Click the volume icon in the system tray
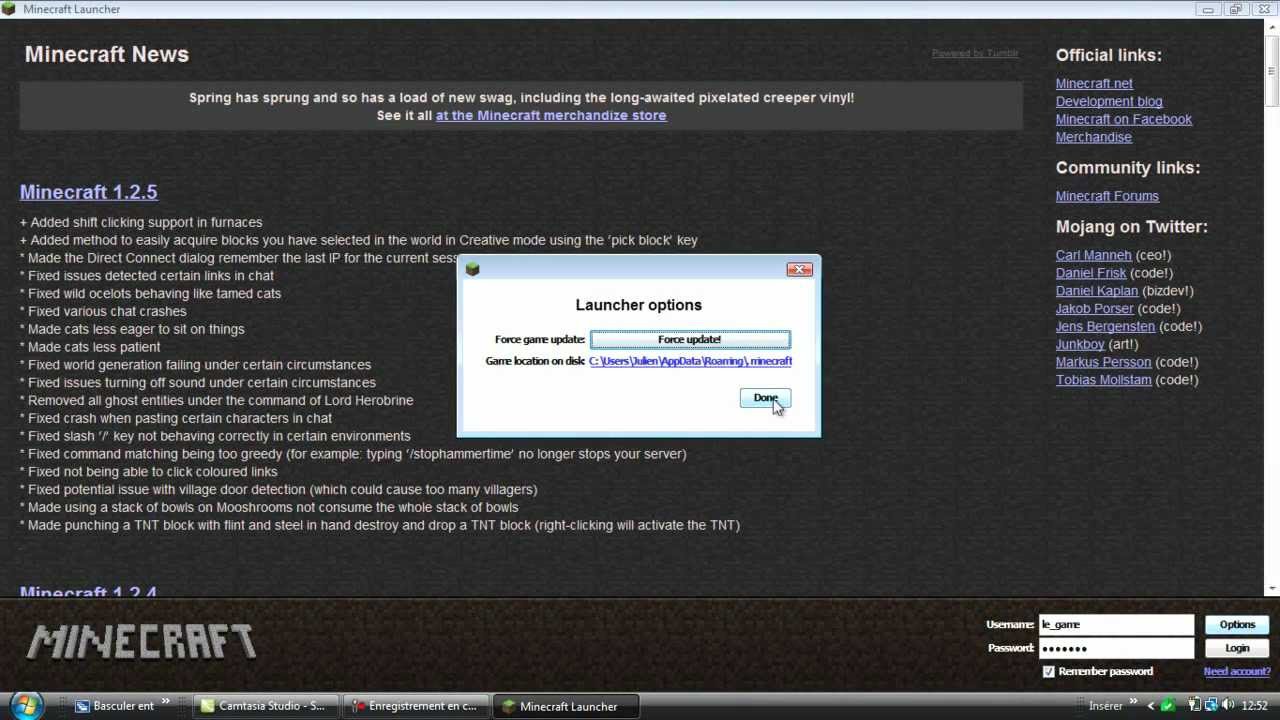The height and width of the screenshot is (720, 1280). 1228,705
